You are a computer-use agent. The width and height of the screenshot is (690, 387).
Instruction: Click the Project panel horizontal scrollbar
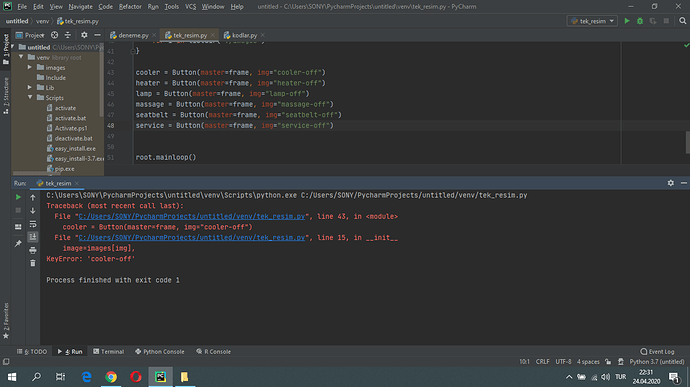[x=37, y=173]
